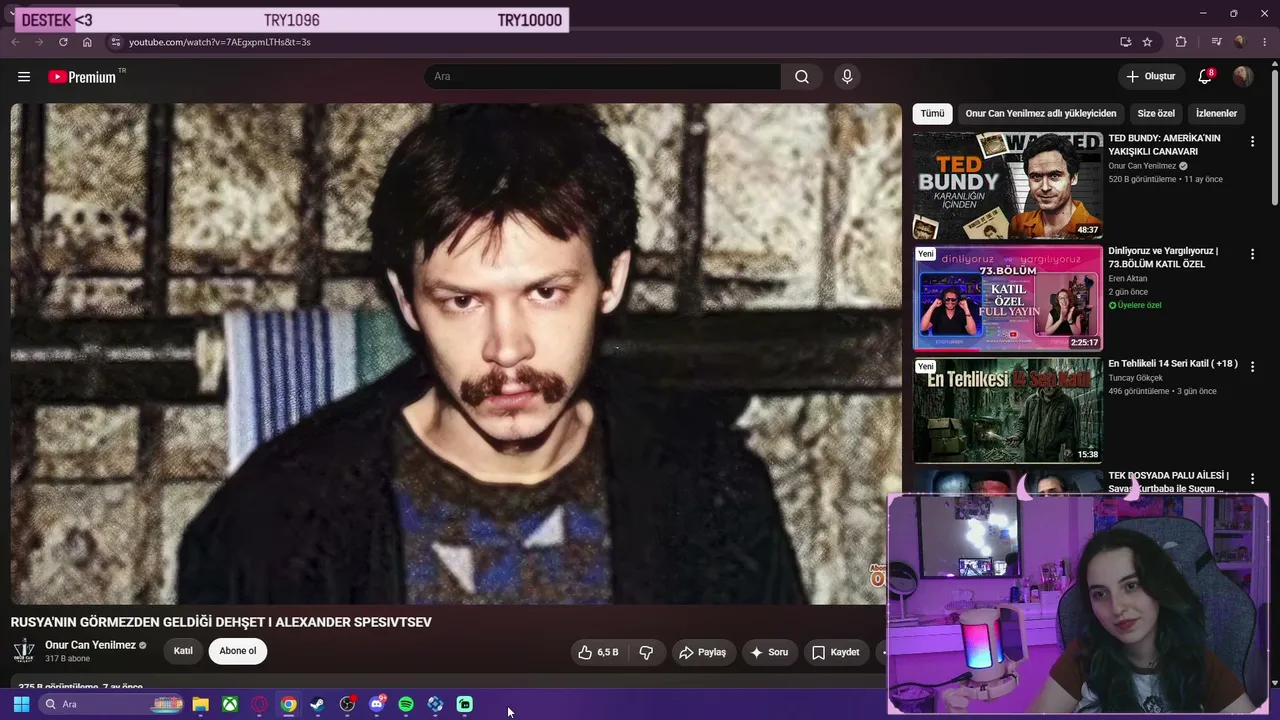Viewport: 1280px width, 720px height.
Task: Open Onur Can Yenilmez channel avatar
Action: tap(23, 651)
